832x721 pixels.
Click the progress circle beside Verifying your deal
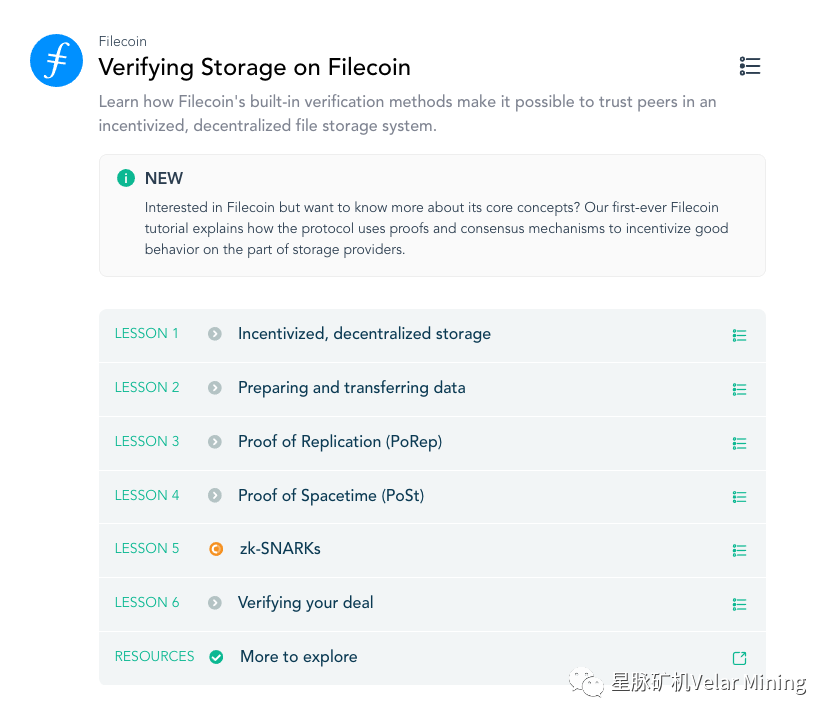216,603
